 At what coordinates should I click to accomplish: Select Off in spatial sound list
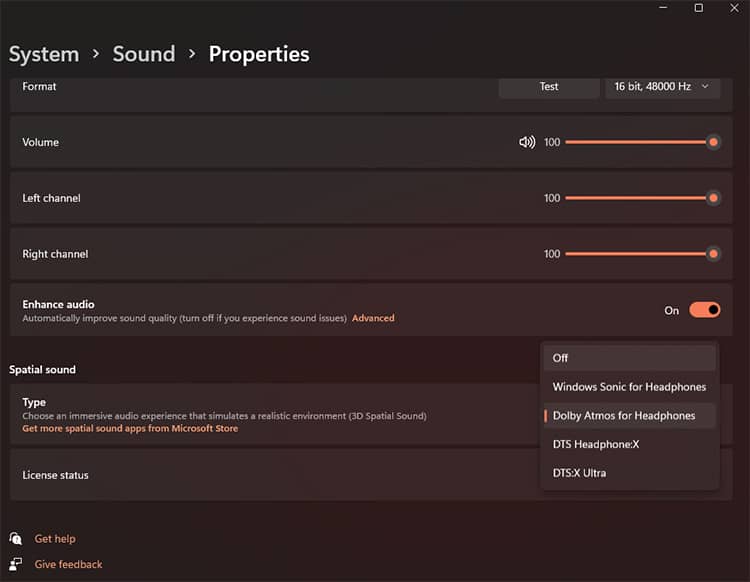(629, 358)
